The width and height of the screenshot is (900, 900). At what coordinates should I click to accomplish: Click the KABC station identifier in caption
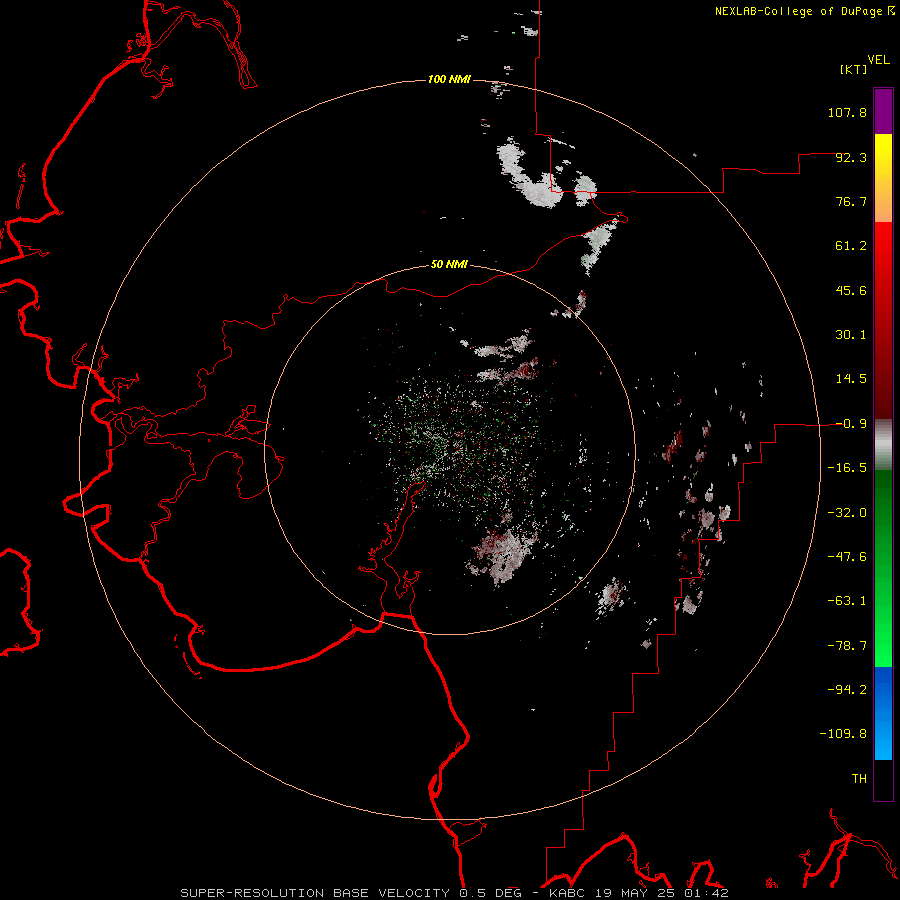pyautogui.click(x=567, y=893)
